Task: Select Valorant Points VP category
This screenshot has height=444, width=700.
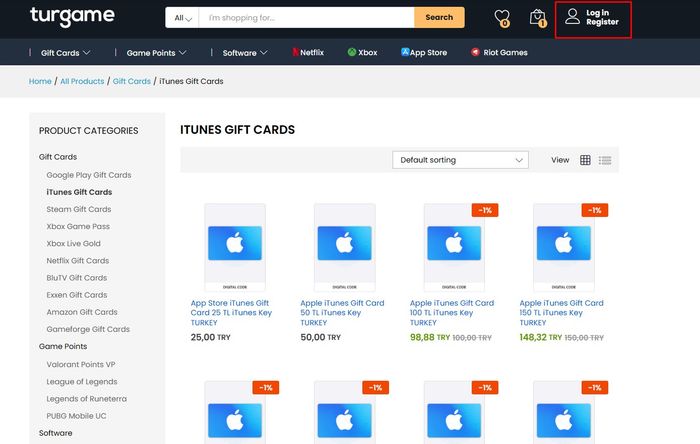Action: point(81,364)
